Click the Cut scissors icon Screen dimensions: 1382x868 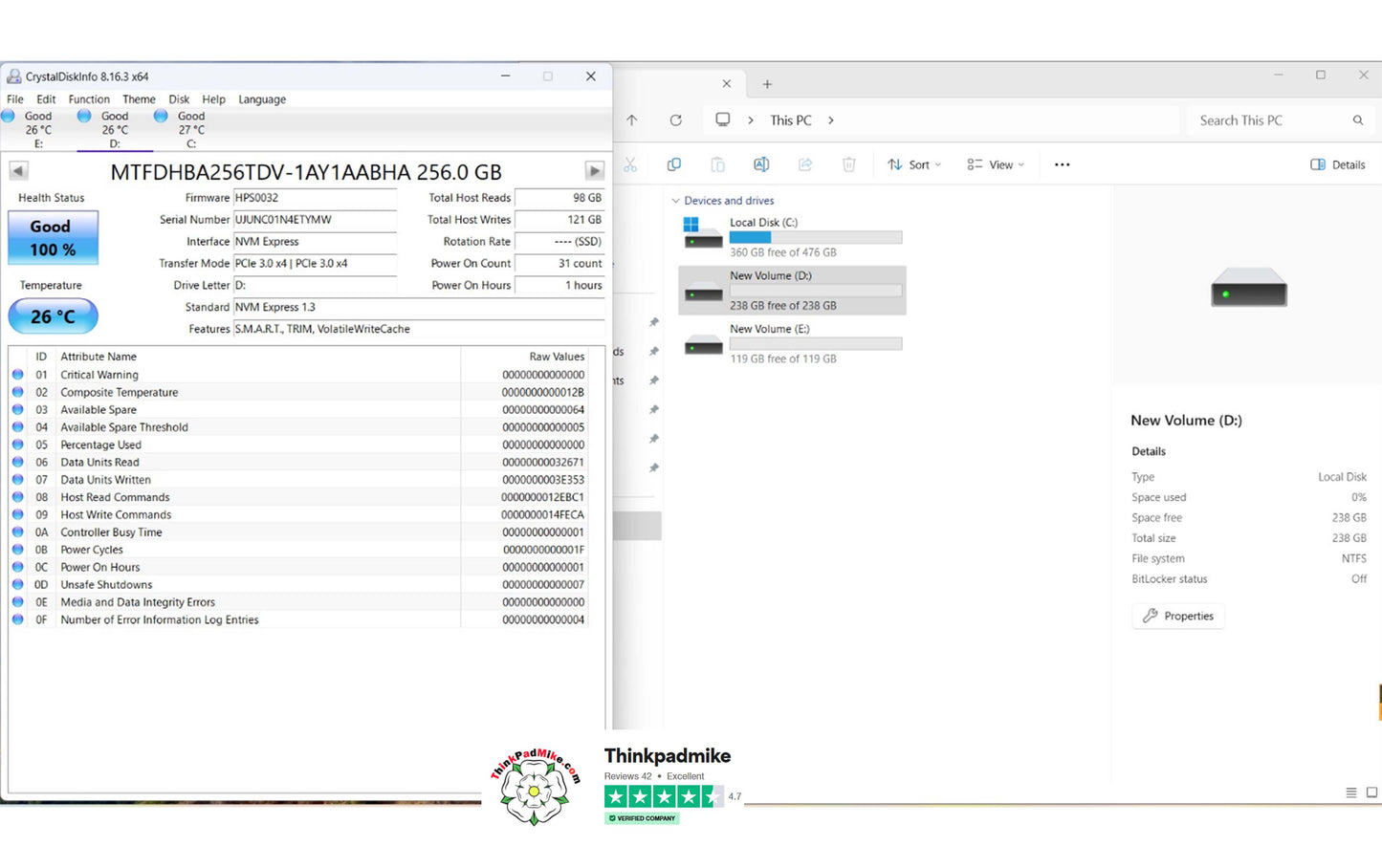tap(630, 164)
